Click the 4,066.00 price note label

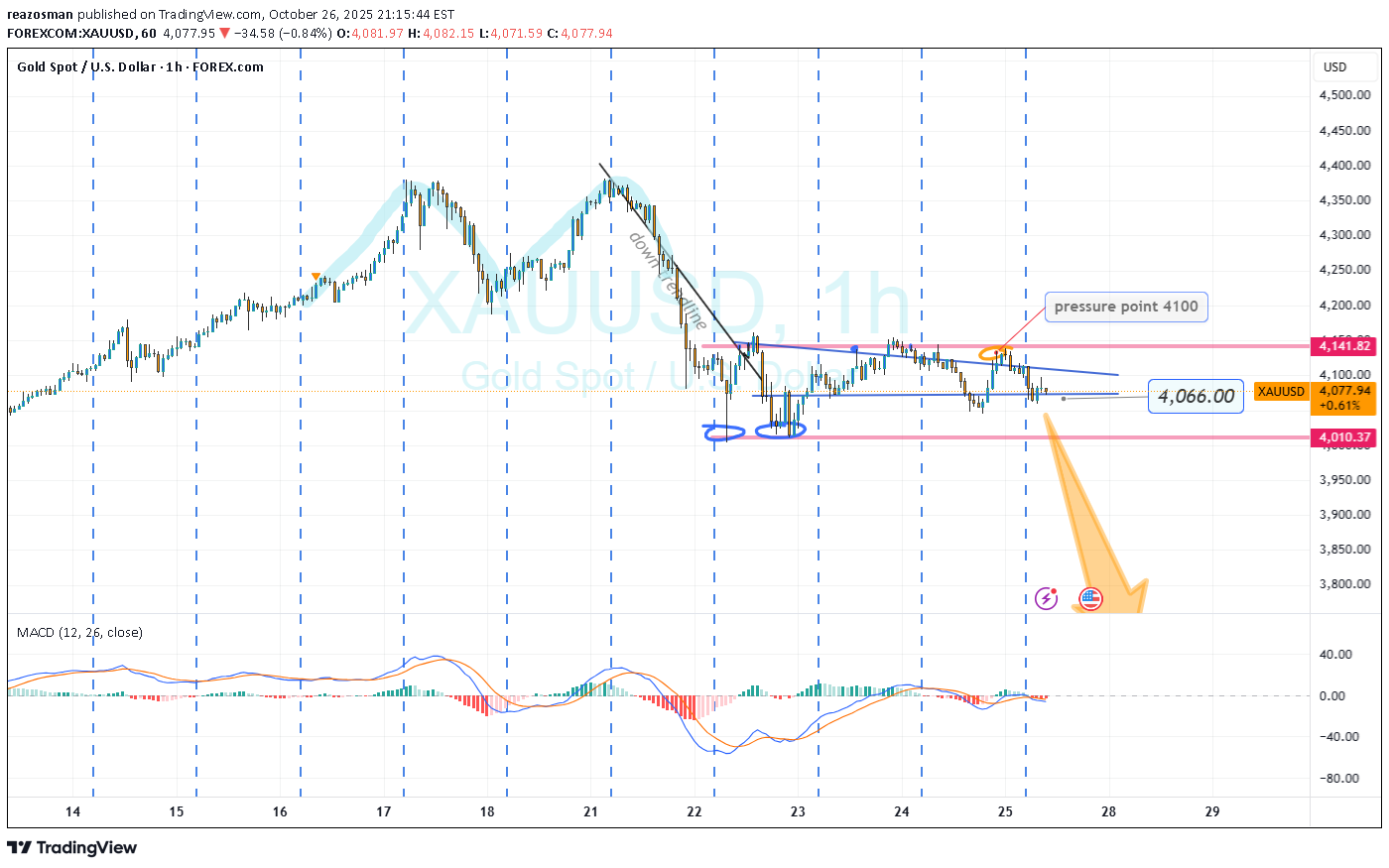point(1196,396)
